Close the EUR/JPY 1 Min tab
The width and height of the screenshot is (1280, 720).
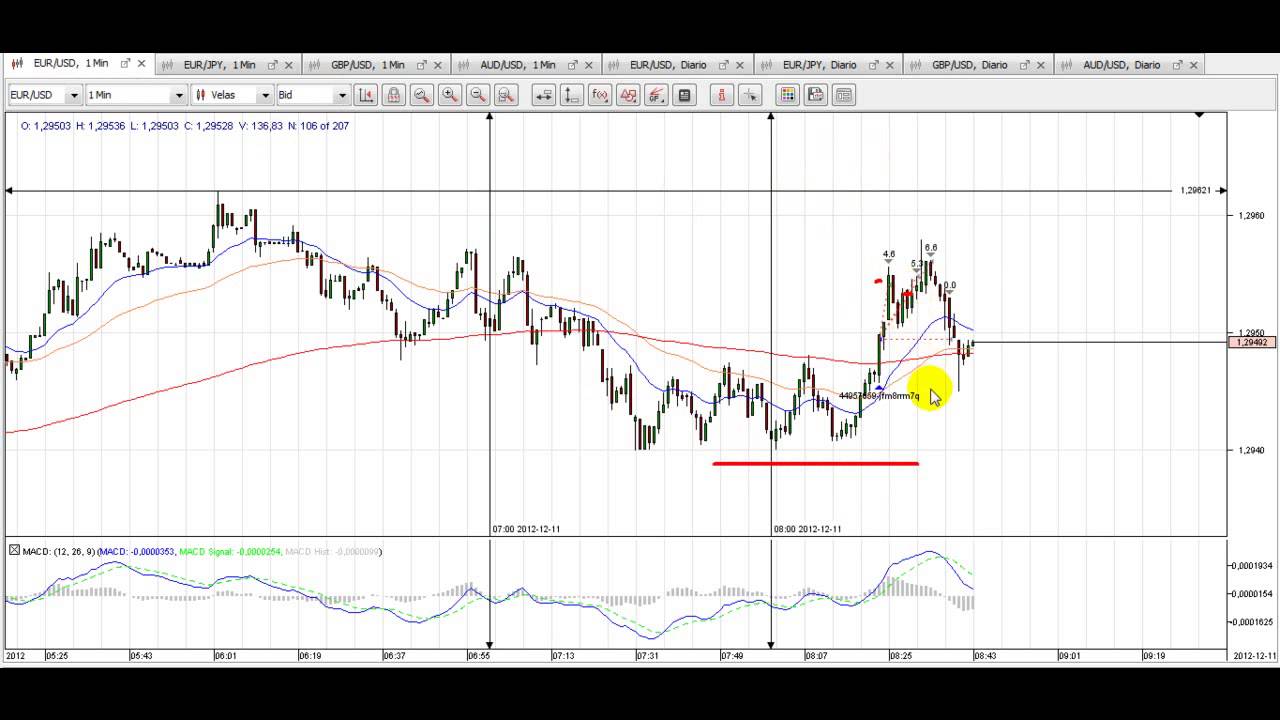(289, 65)
